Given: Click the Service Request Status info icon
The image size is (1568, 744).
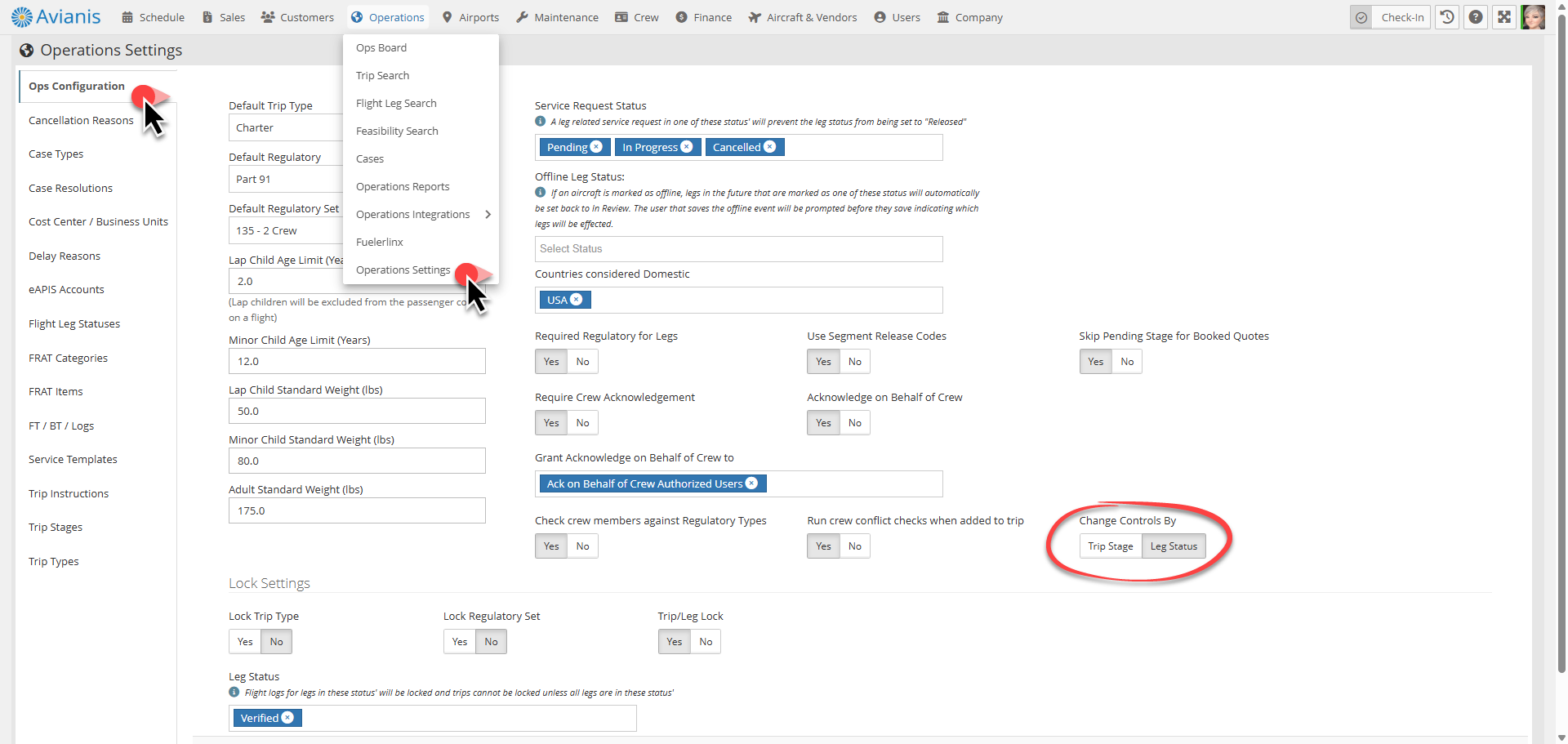Looking at the screenshot, I should coord(540,121).
